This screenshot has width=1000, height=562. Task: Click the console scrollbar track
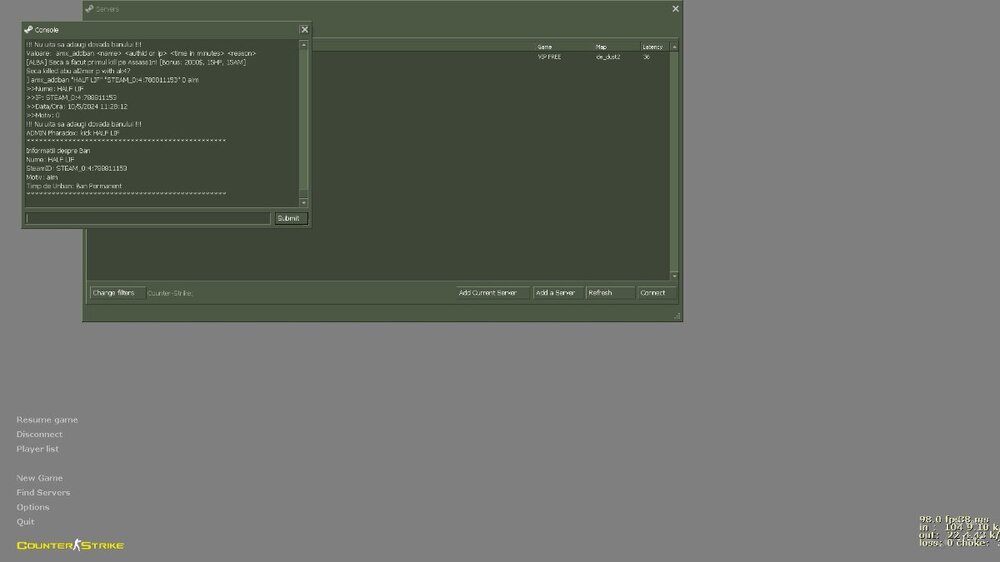304,120
